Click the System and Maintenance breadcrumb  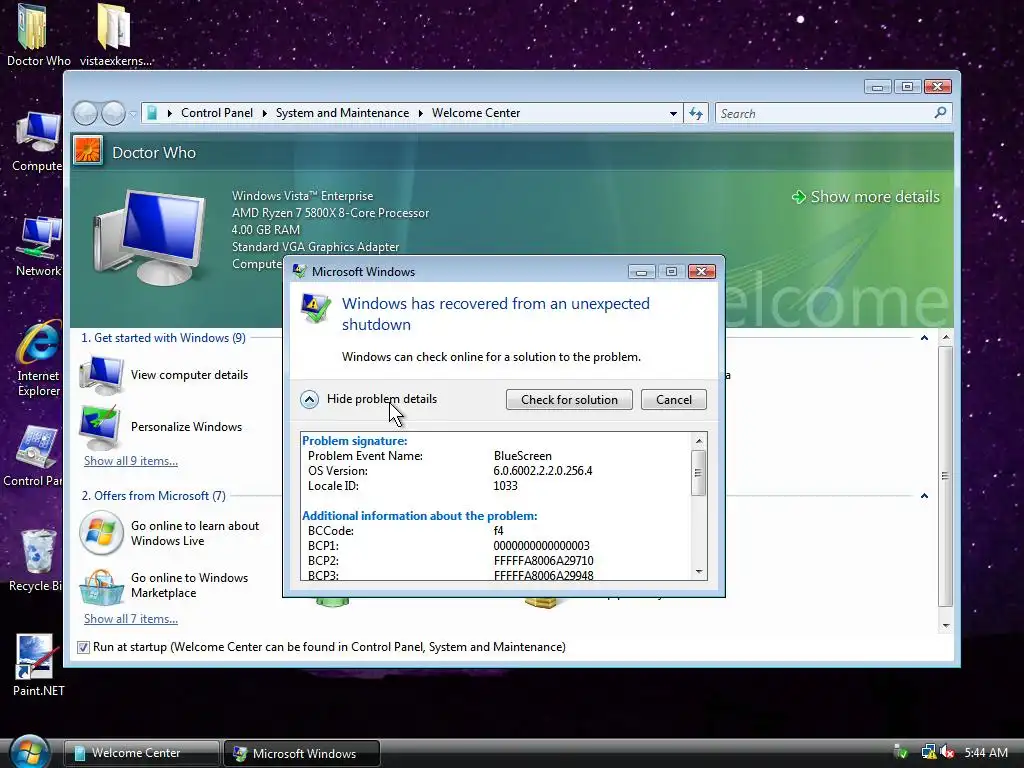coord(342,113)
